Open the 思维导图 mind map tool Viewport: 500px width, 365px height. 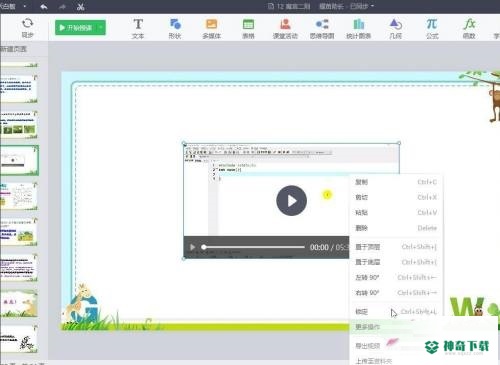pos(322,29)
